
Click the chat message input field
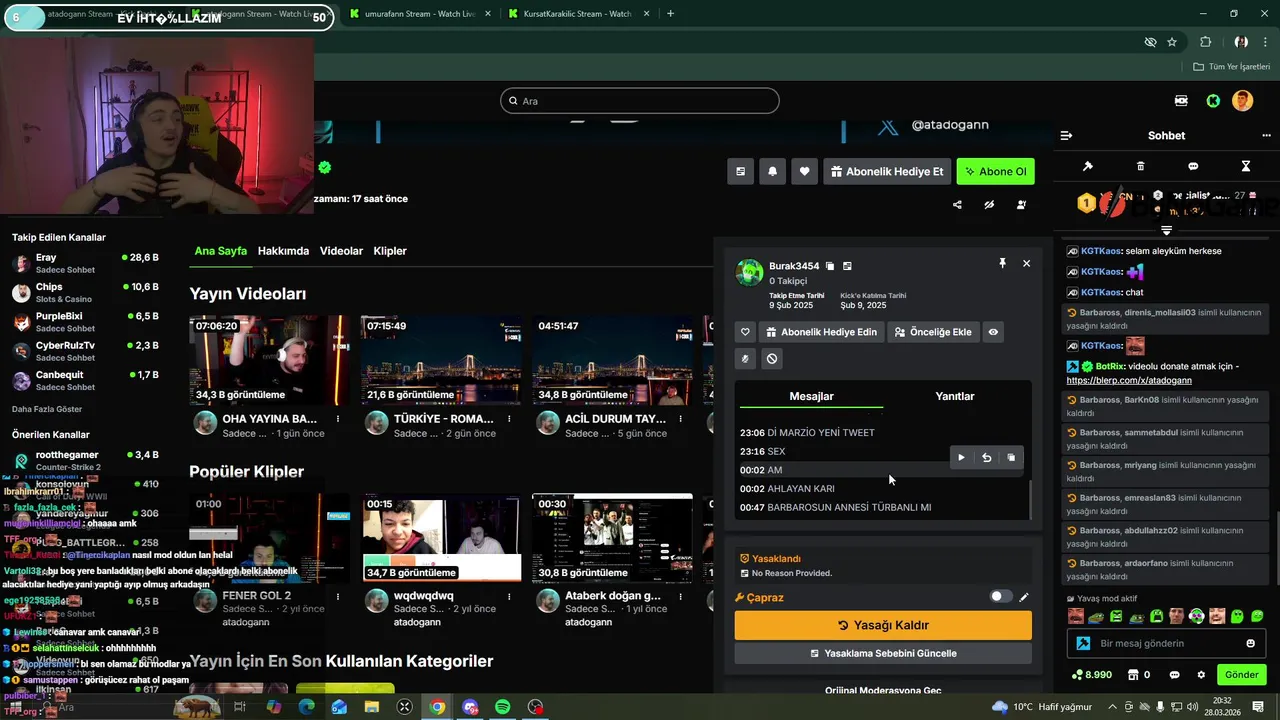(1166, 643)
